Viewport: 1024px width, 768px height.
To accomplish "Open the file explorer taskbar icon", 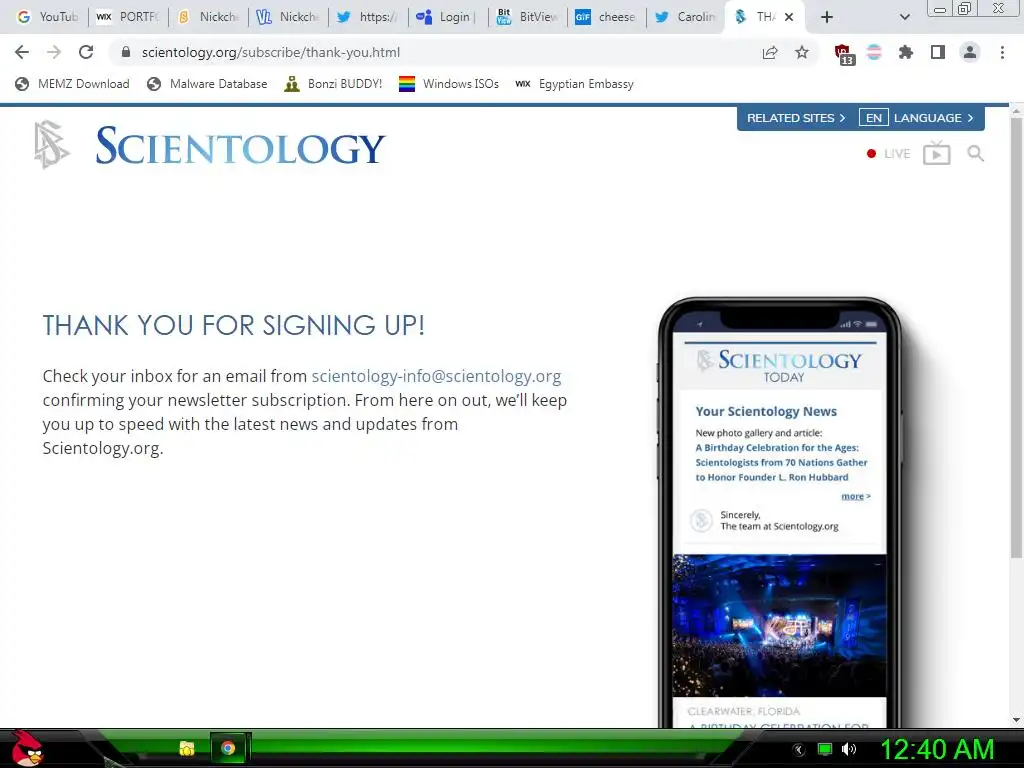I will tap(187, 748).
